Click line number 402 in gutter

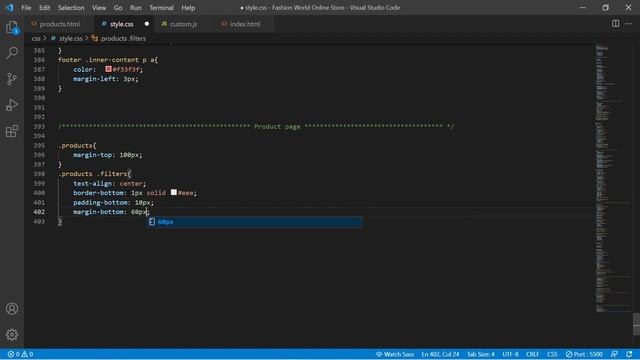coord(39,212)
